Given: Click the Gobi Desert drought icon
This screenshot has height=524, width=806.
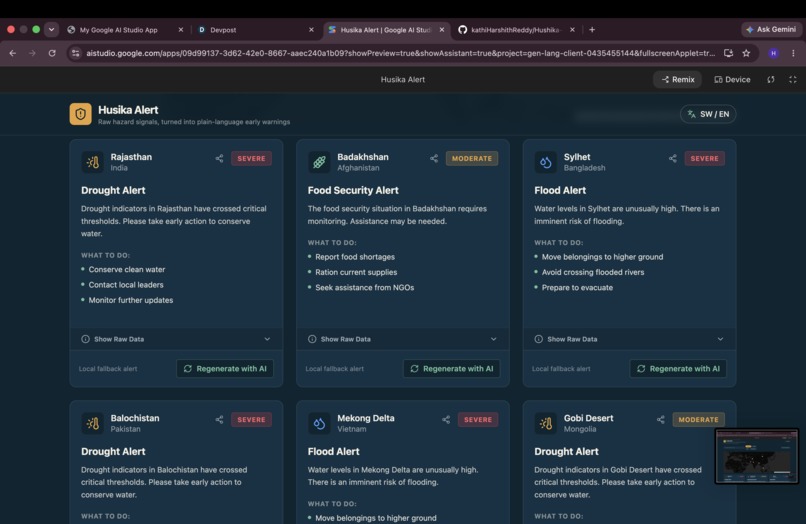Looking at the screenshot, I should click(545, 423).
